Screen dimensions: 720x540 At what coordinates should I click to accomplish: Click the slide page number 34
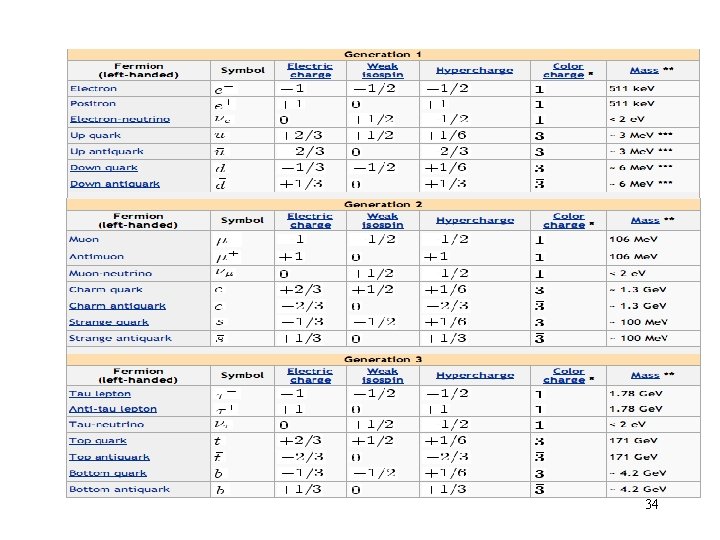coord(652,505)
